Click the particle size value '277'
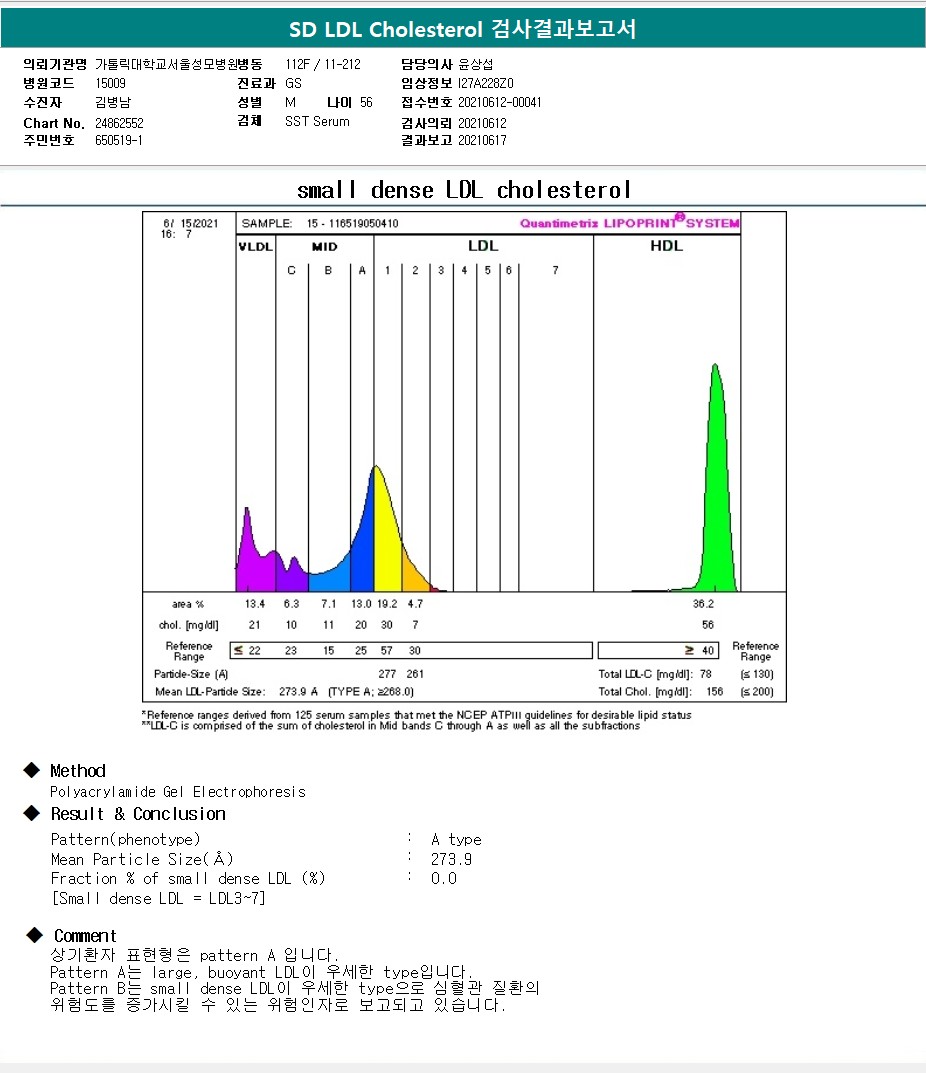Viewport: 926px width, 1073px height. coord(387,674)
